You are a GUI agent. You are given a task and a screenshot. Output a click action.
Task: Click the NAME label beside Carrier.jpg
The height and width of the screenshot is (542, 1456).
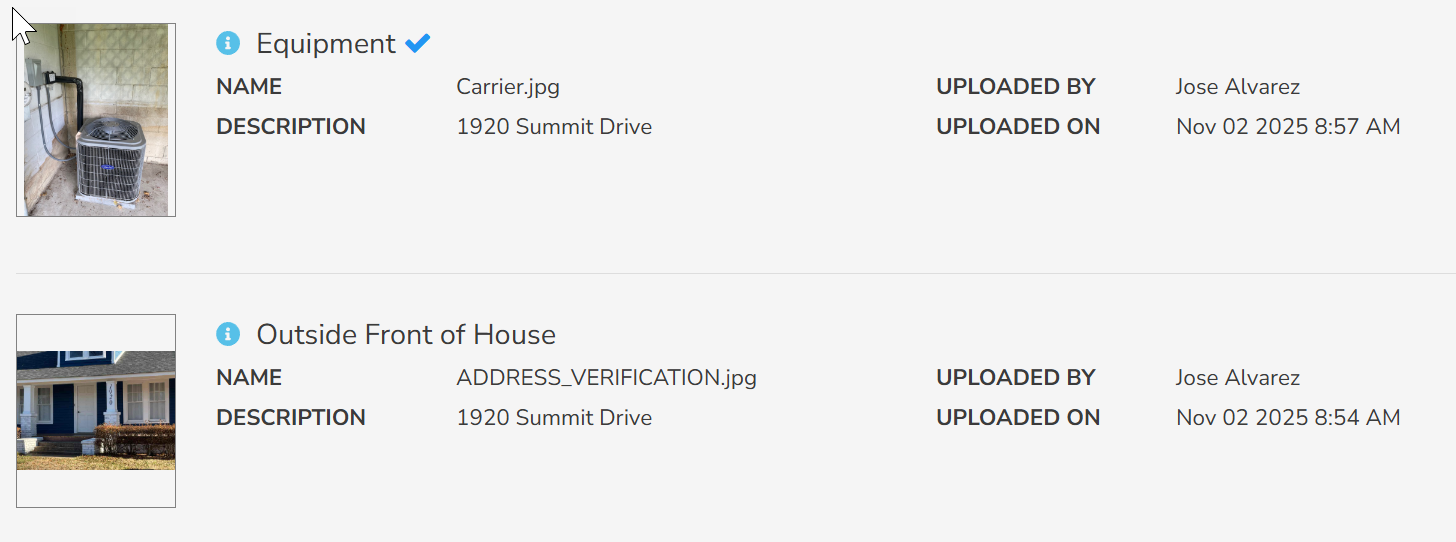[249, 87]
